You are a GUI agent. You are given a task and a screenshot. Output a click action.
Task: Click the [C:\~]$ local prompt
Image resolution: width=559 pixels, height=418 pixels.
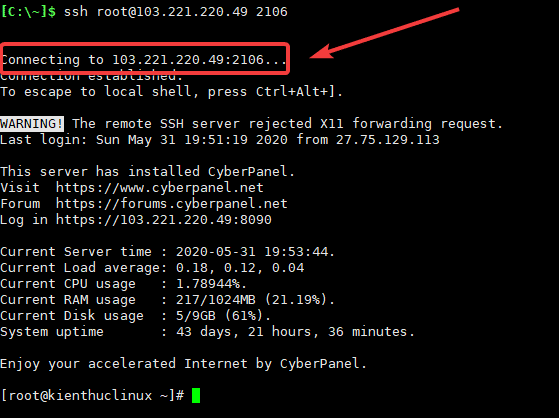point(28,12)
